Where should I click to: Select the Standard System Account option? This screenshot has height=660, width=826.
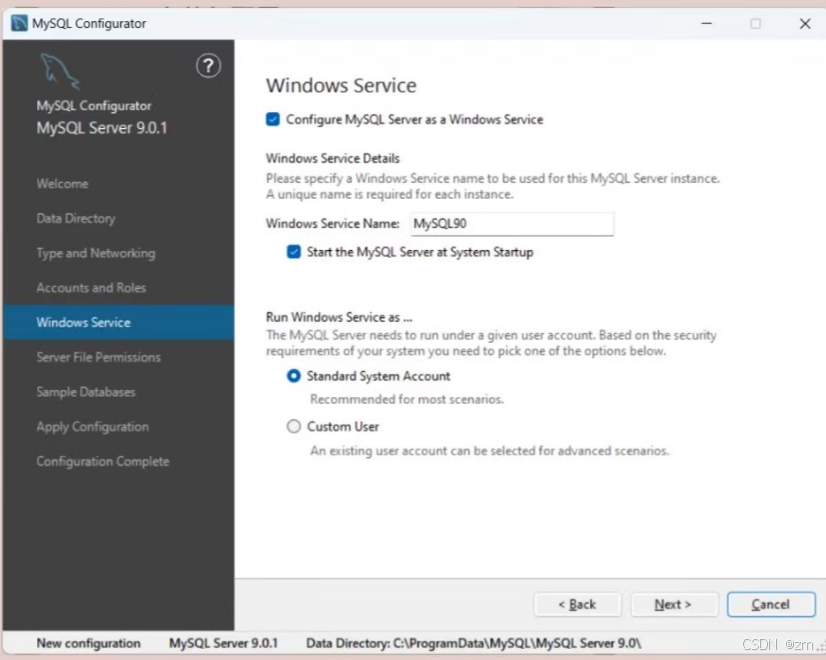point(294,376)
